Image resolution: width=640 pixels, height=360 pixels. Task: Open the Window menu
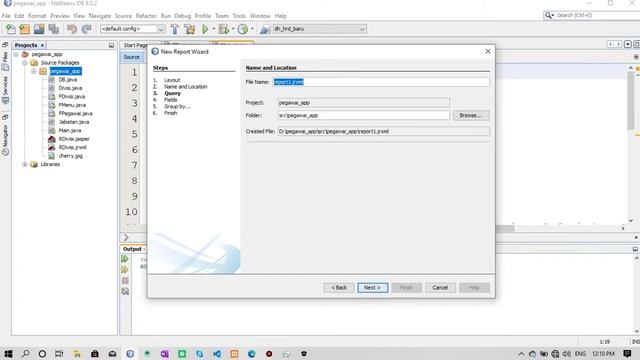[260, 16]
